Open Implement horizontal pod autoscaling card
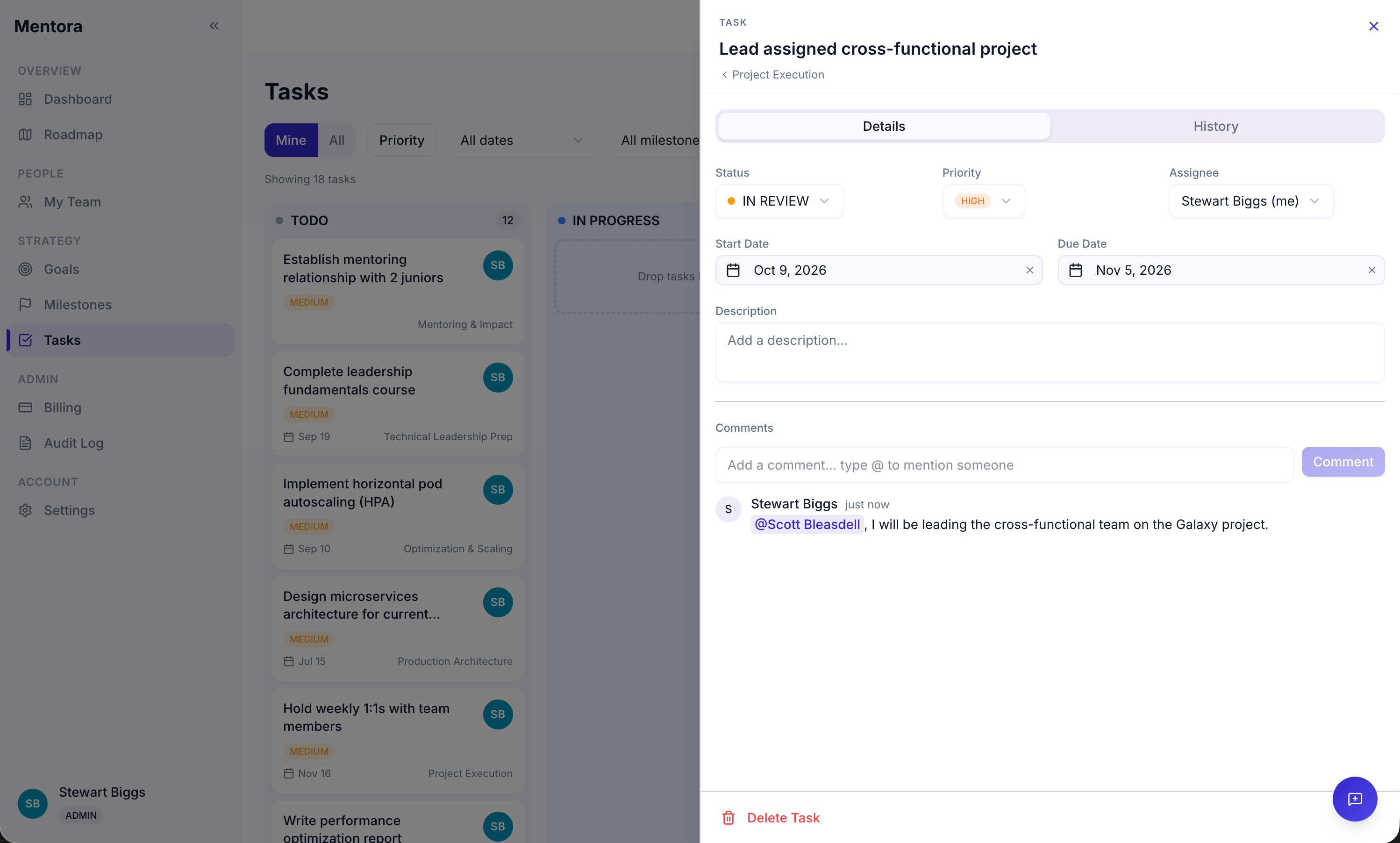Viewport: 1400px width, 843px height. (x=398, y=516)
